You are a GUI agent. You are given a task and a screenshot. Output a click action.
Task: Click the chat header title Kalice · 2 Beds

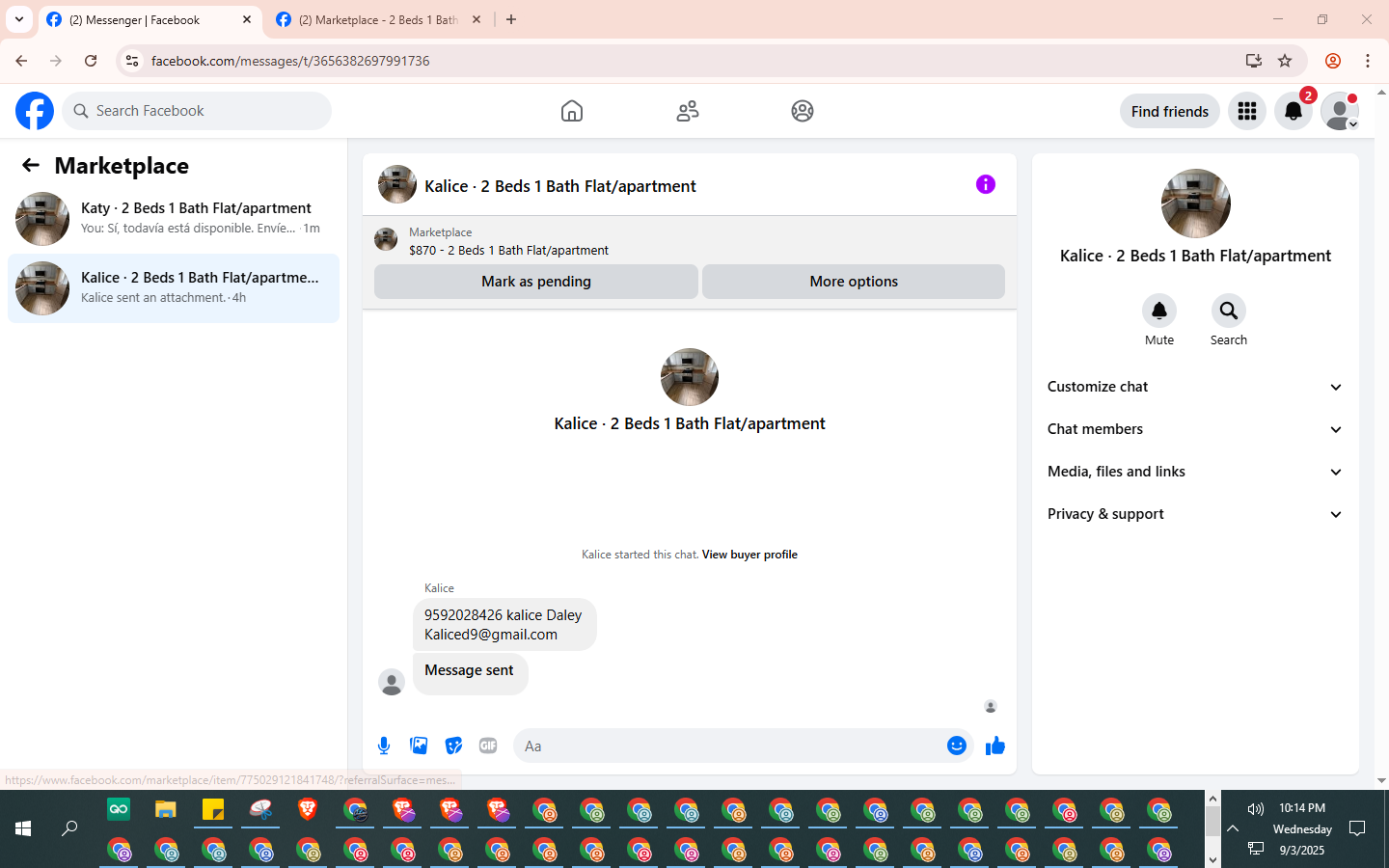[x=560, y=186]
